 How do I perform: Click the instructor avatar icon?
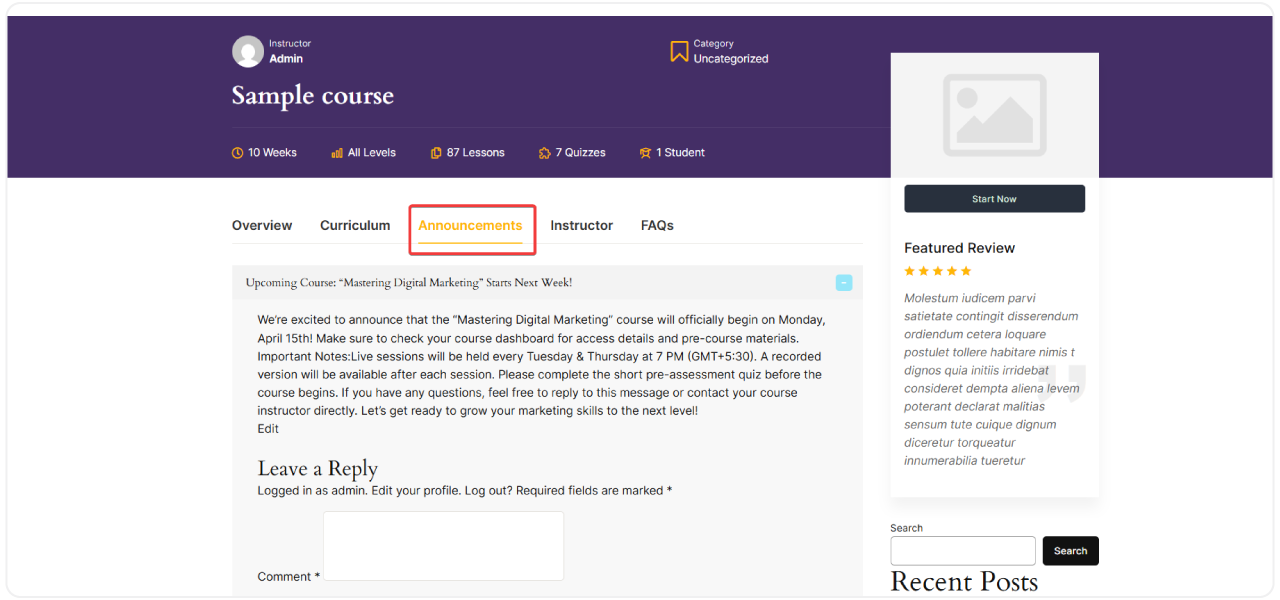tap(248, 52)
